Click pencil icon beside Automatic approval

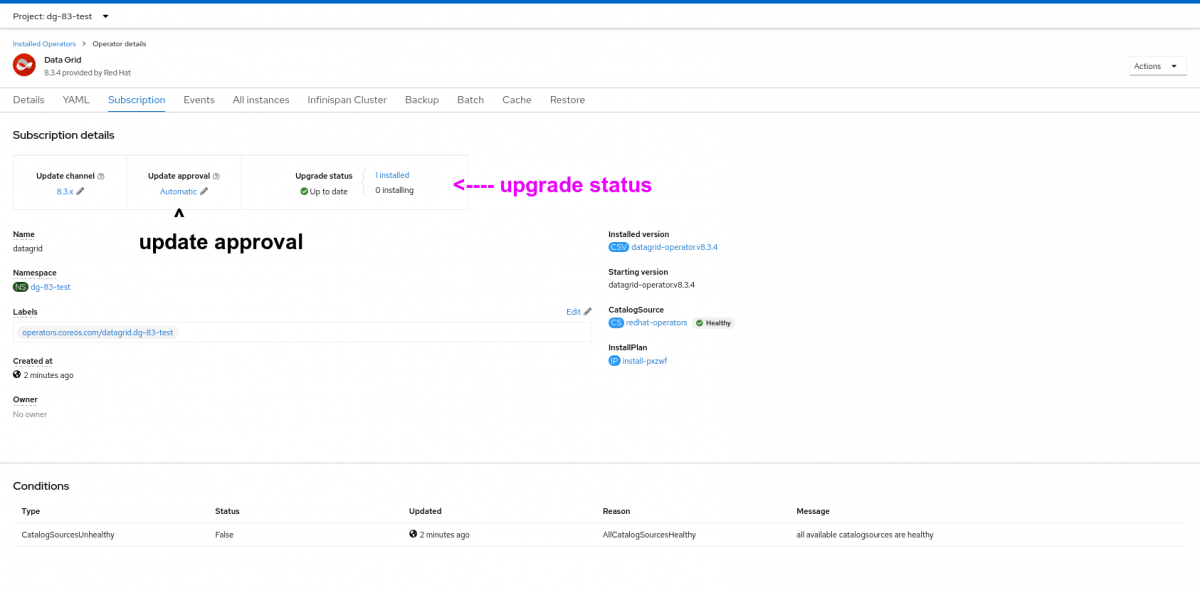tap(204, 191)
